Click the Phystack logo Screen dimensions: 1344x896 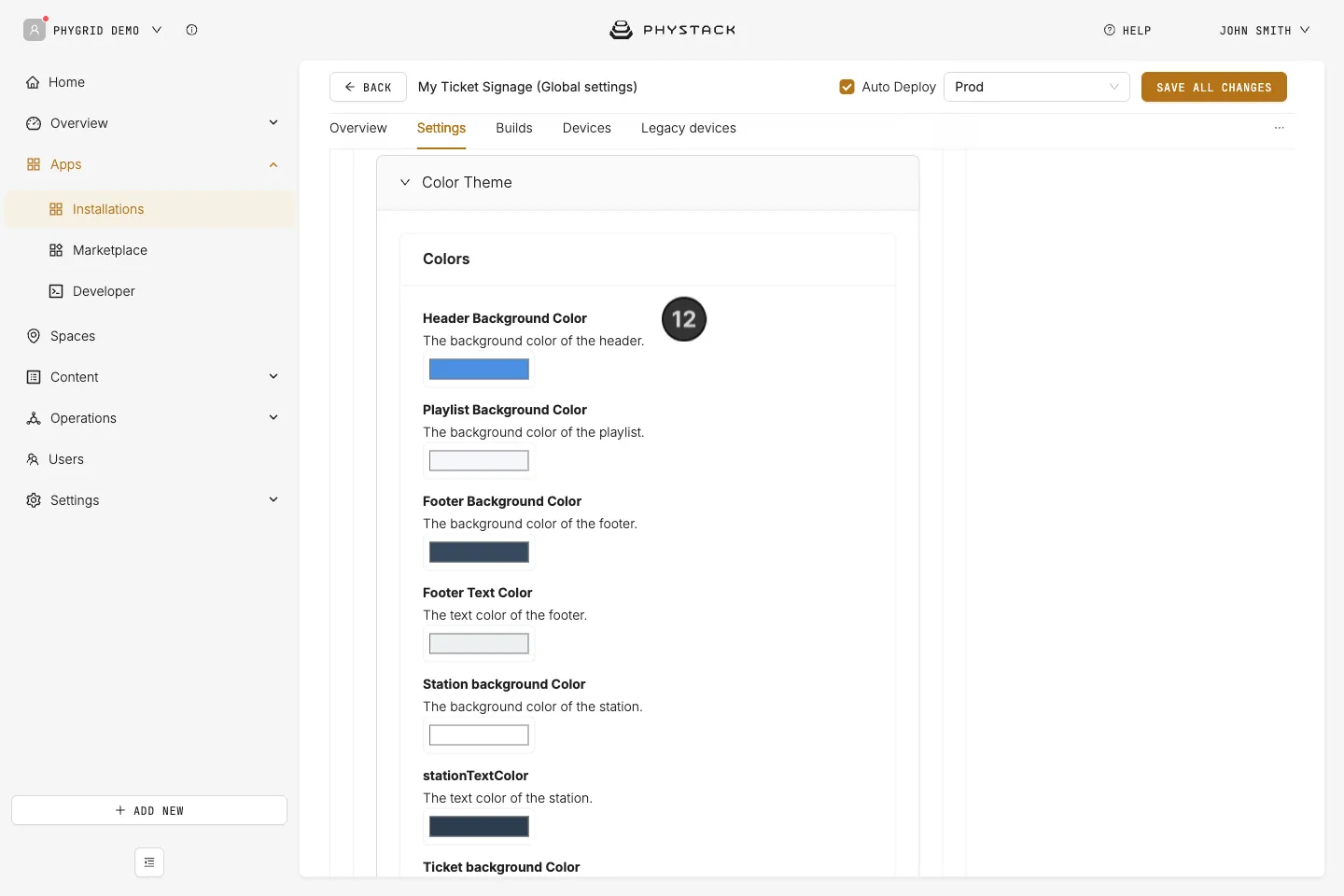click(672, 30)
